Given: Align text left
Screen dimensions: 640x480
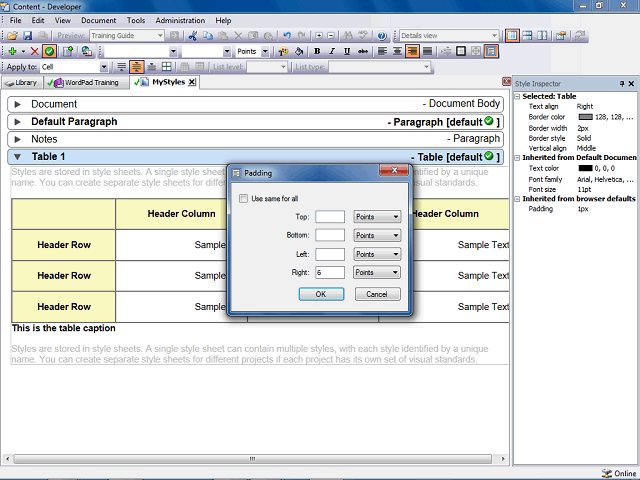Looking at the screenshot, I should click(382, 51).
